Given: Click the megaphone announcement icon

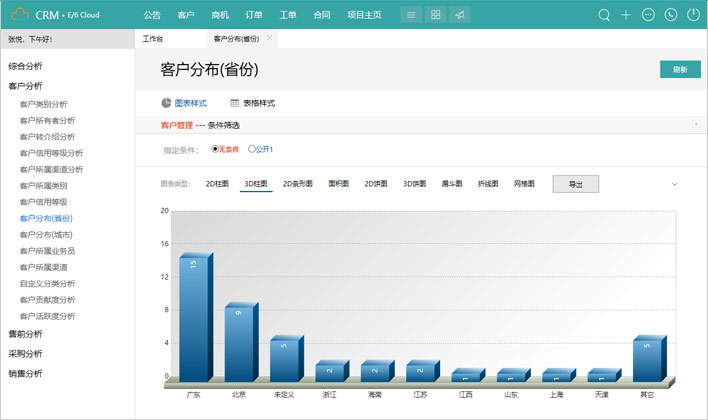Looking at the screenshot, I should (x=458, y=15).
